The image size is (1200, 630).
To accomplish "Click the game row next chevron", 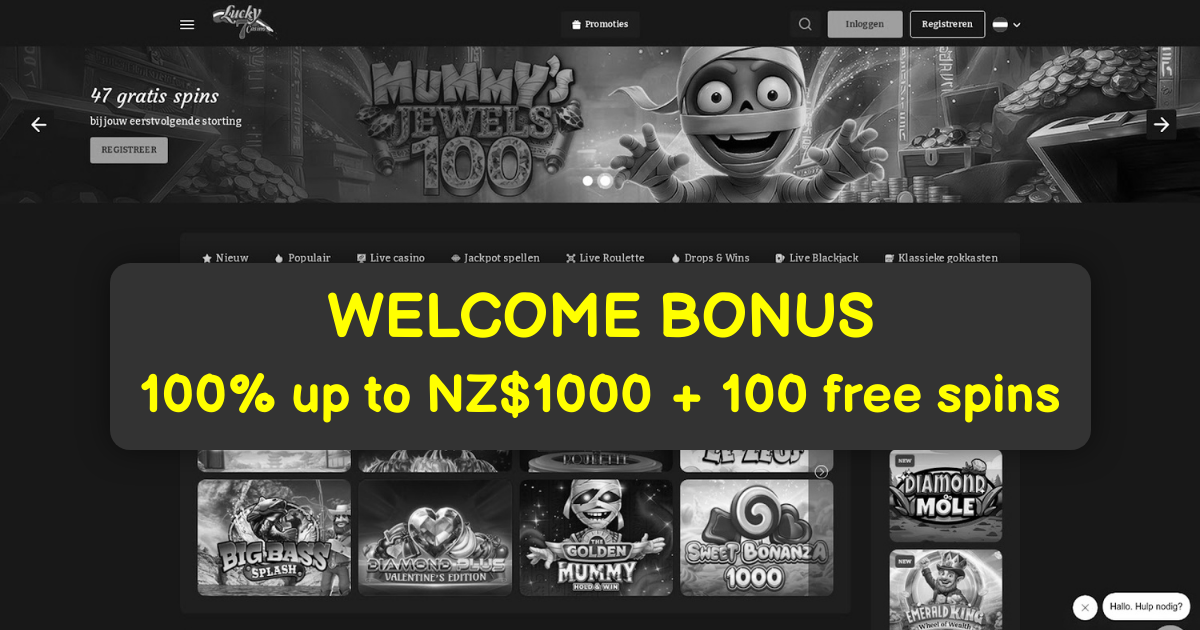I will tap(821, 472).
